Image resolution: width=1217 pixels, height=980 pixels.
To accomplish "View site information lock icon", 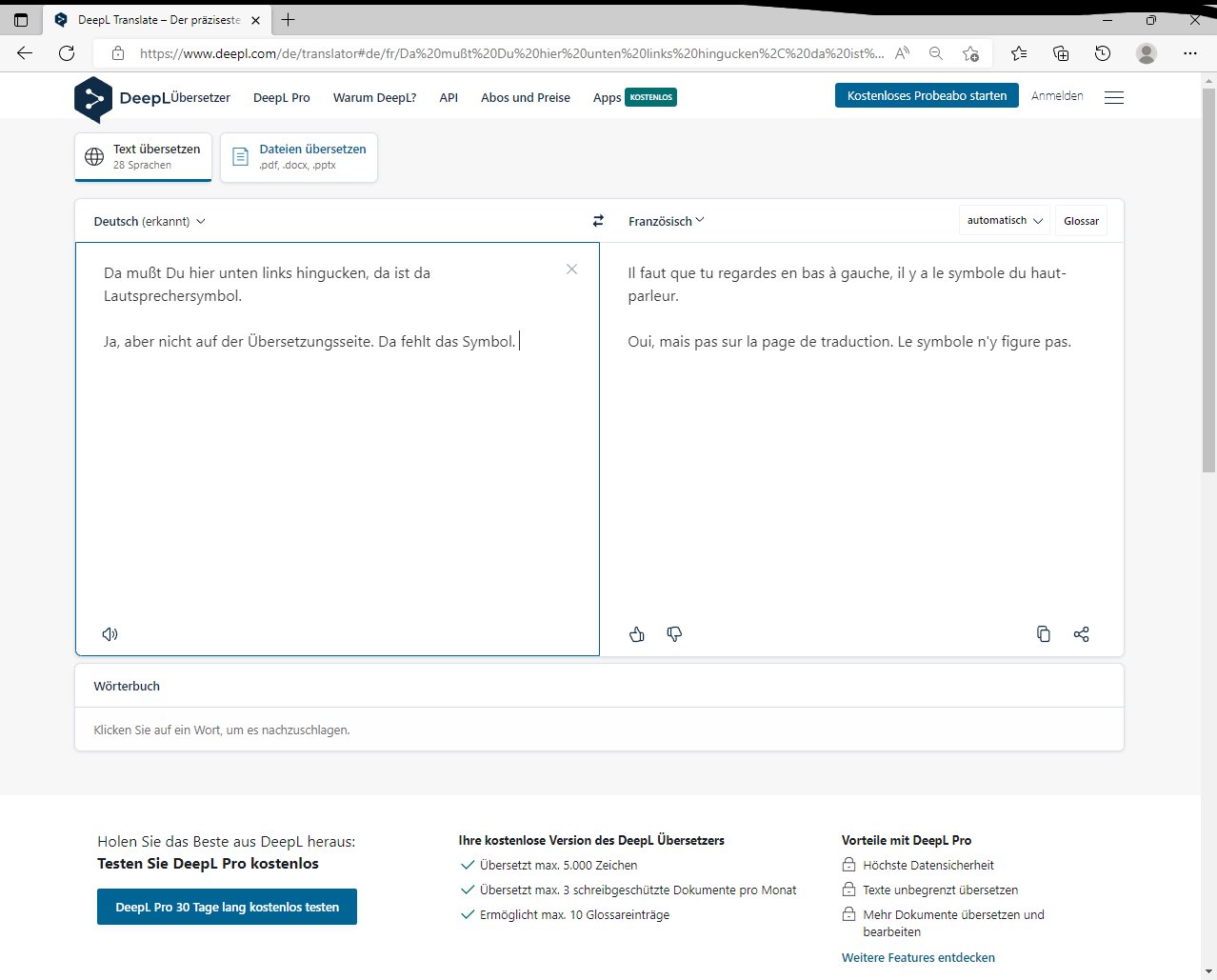I will click(x=118, y=53).
